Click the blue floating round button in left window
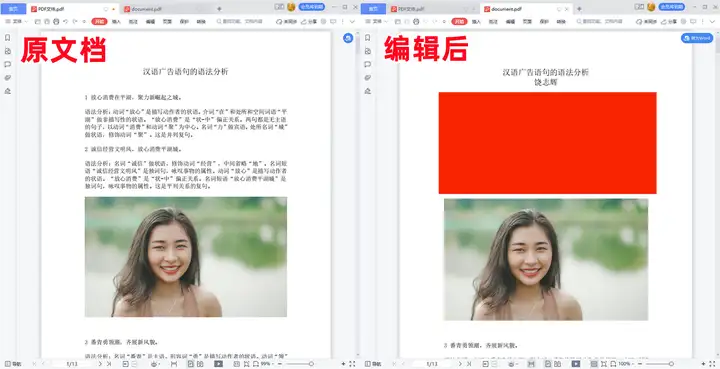 point(348,39)
